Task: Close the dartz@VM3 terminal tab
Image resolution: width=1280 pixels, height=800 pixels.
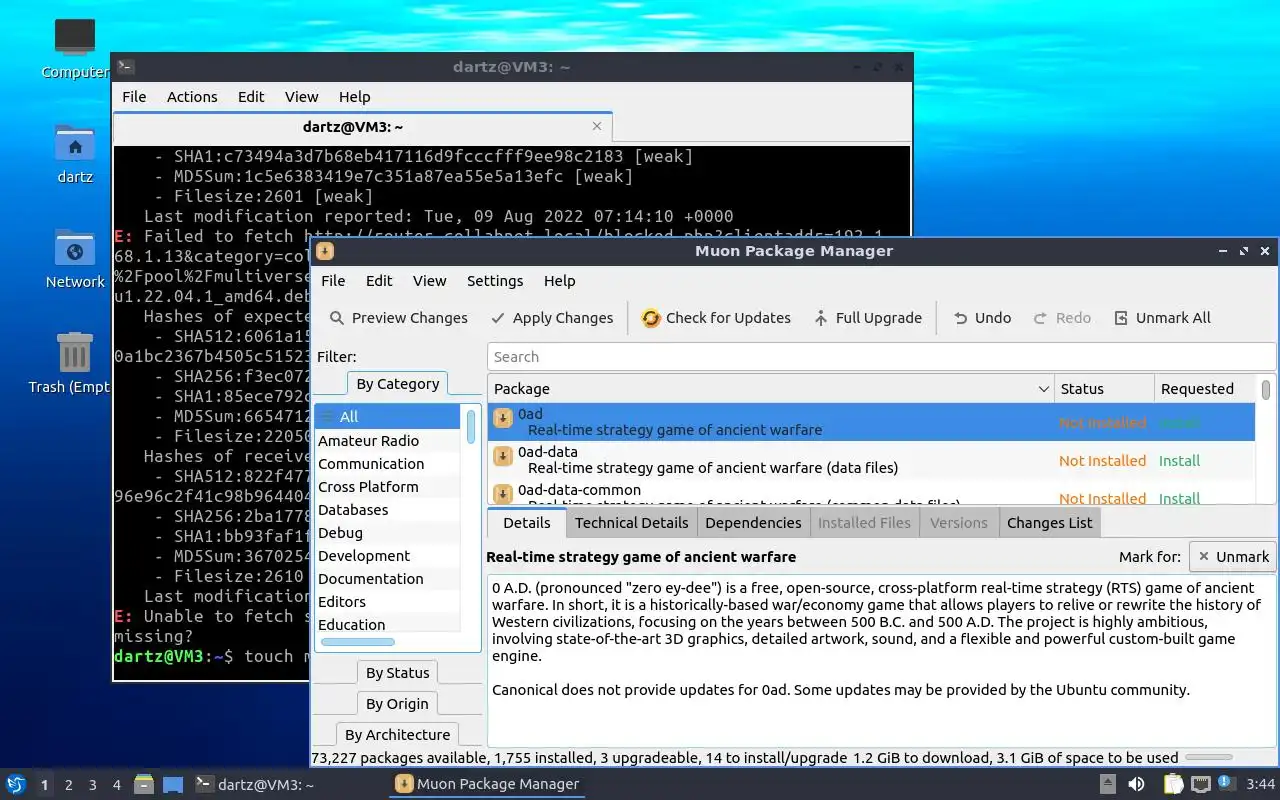Action: tap(597, 127)
